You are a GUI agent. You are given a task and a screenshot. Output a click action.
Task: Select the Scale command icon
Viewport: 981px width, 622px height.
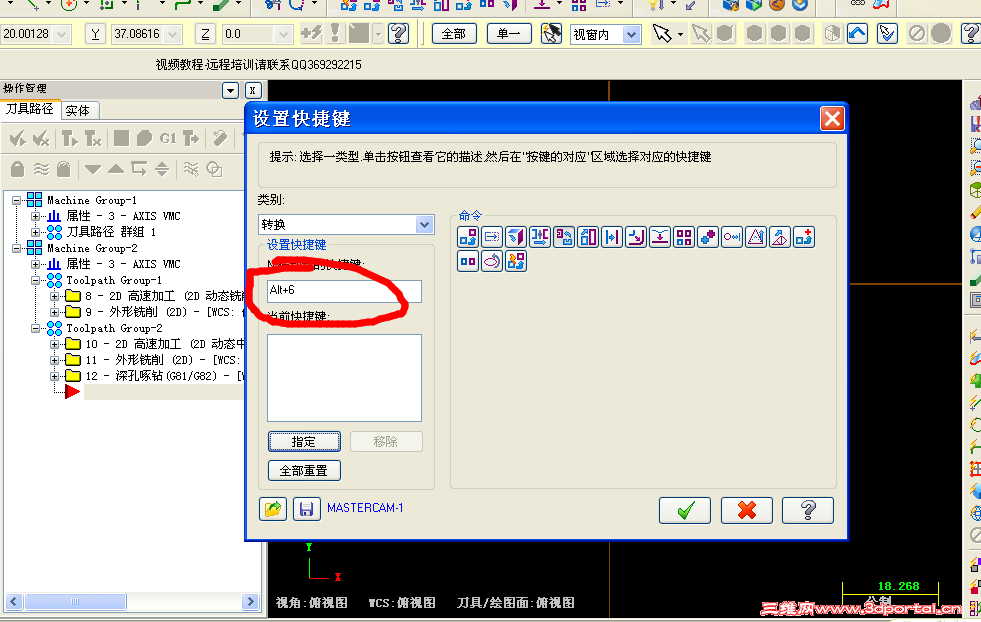(x=588, y=237)
